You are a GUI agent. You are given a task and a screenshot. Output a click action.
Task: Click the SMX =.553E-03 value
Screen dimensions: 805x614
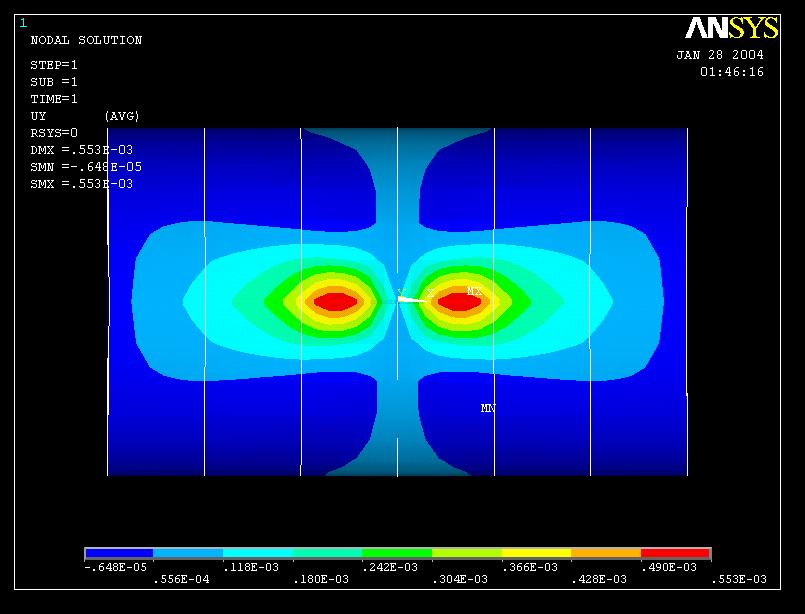point(82,184)
